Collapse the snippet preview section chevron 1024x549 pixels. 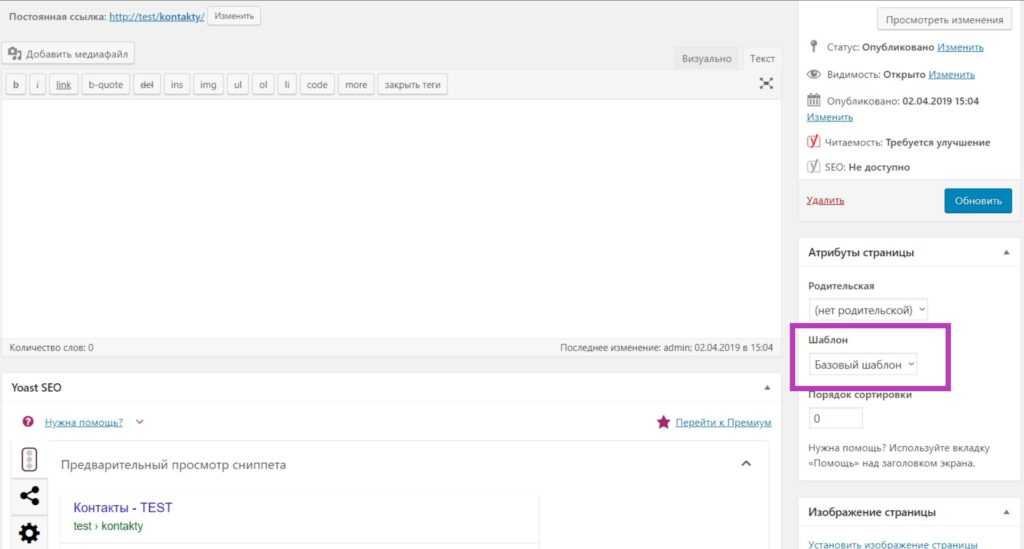coord(746,463)
